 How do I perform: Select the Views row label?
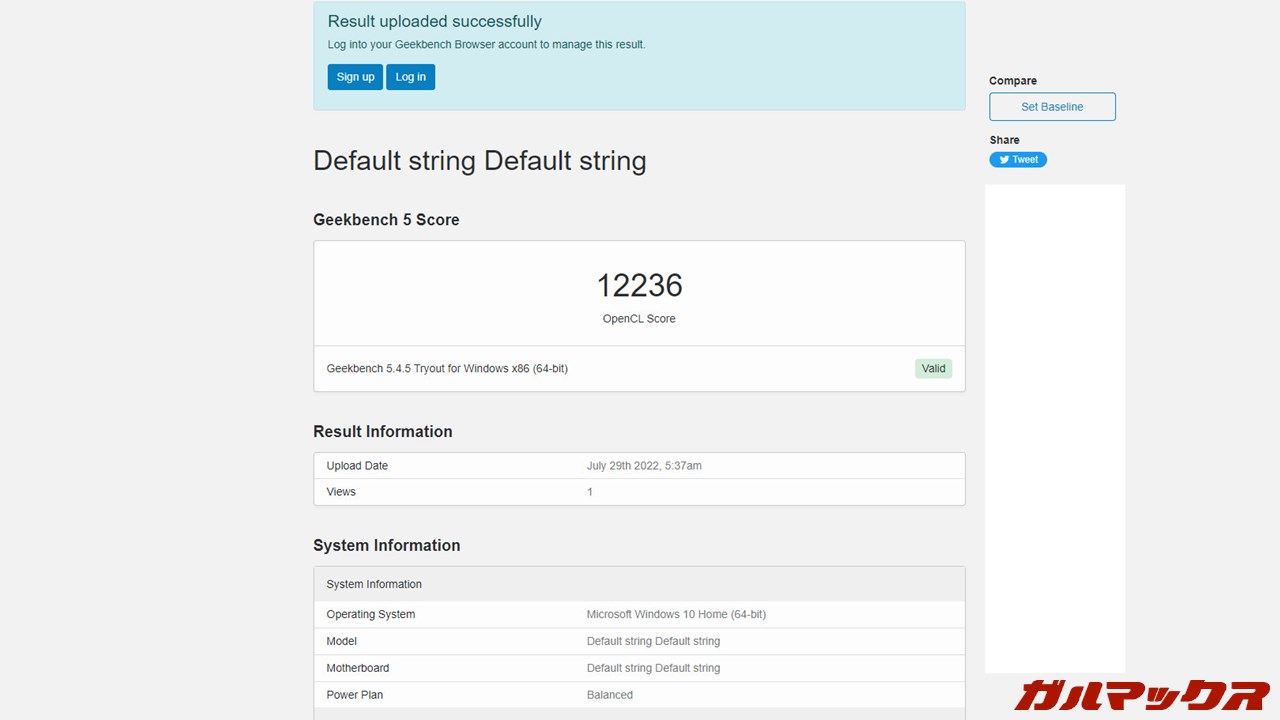[341, 492]
